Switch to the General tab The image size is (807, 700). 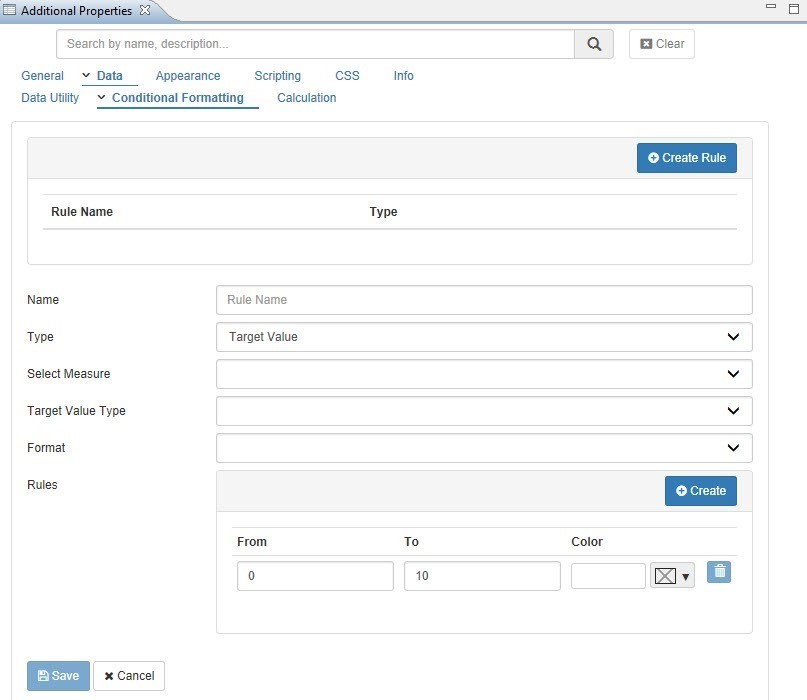click(42, 76)
